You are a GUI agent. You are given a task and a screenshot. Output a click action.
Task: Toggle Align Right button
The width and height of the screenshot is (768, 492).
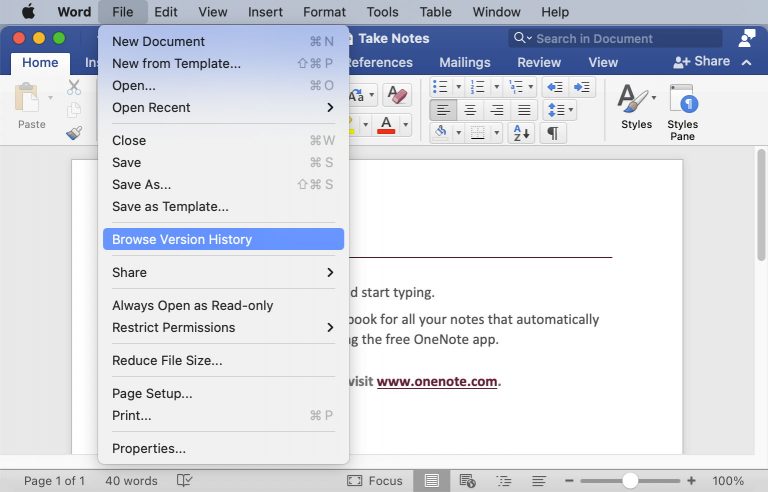(x=497, y=110)
